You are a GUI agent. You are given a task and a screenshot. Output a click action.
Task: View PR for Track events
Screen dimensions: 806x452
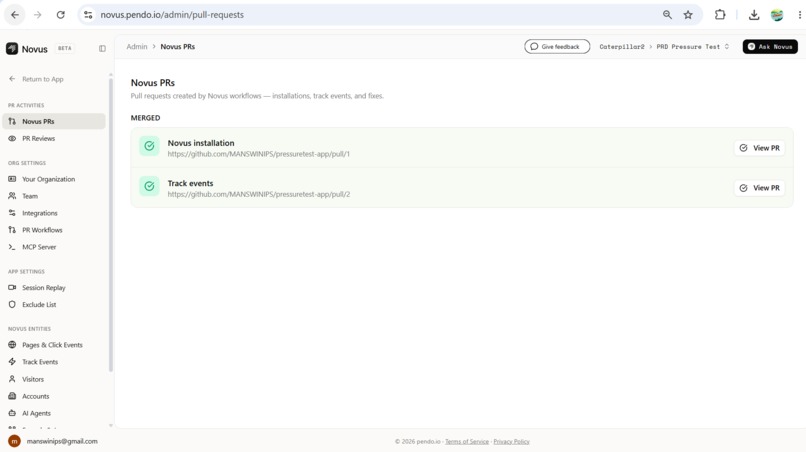pos(759,188)
